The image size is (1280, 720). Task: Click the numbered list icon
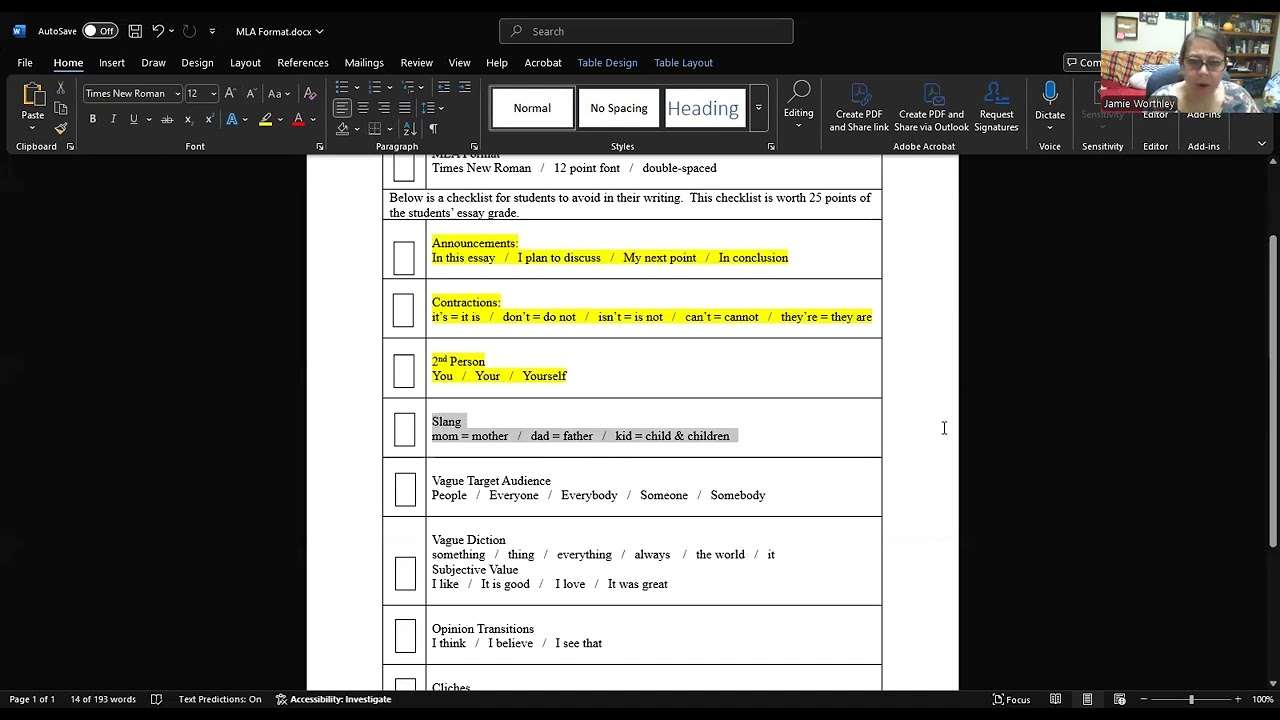click(375, 87)
